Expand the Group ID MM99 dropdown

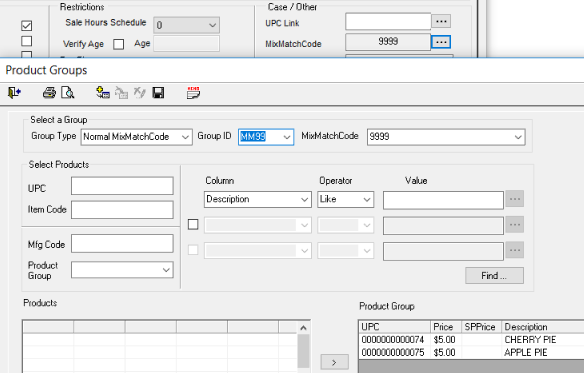(x=266, y=137)
